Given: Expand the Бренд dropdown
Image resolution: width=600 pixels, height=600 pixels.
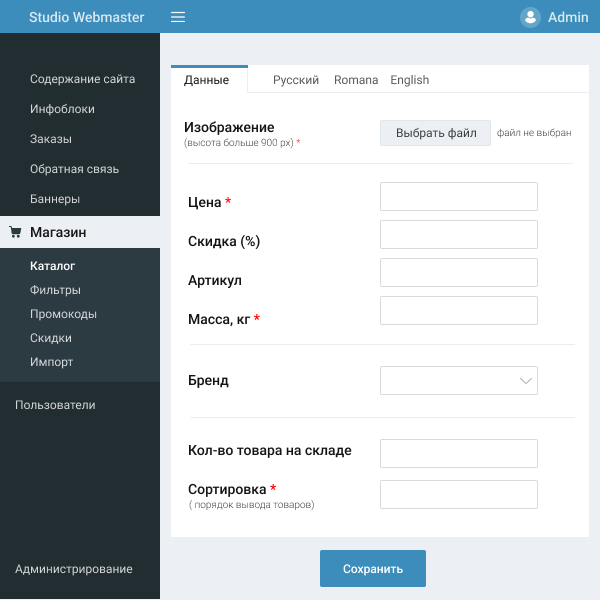Looking at the screenshot, I should click(459, 380).
